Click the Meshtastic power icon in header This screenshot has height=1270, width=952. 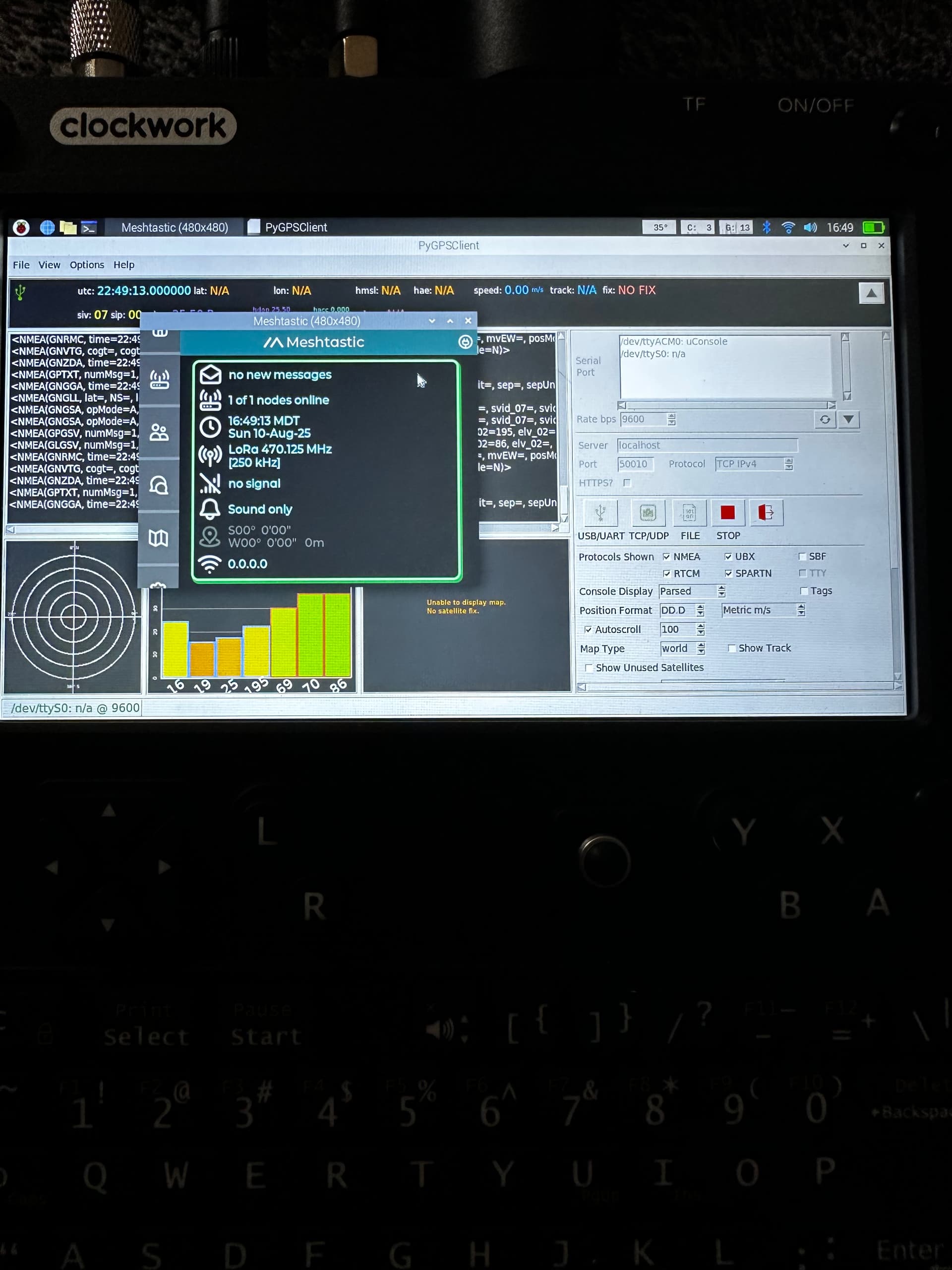pyautogui.click(x=466, y=342)
